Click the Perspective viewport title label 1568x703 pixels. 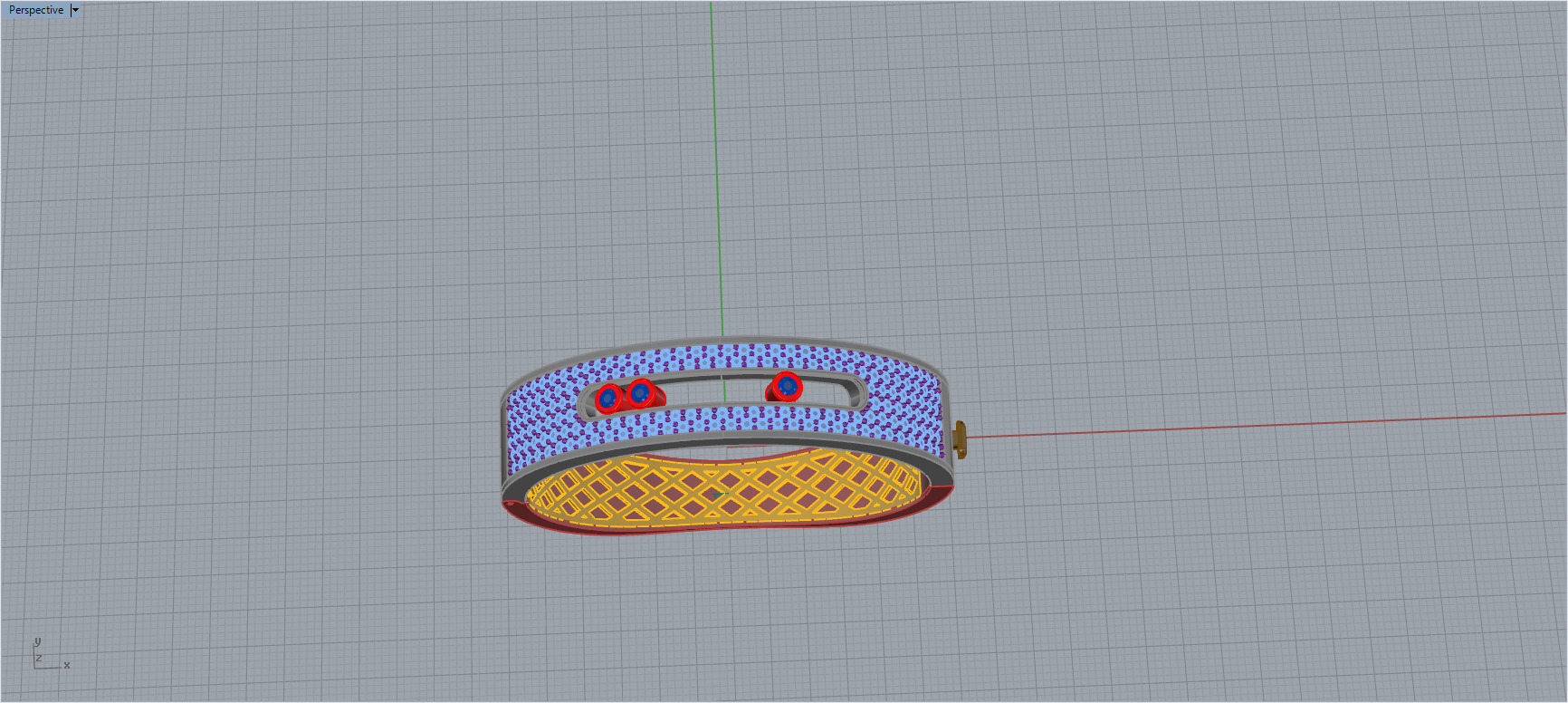tap(36, 10)
